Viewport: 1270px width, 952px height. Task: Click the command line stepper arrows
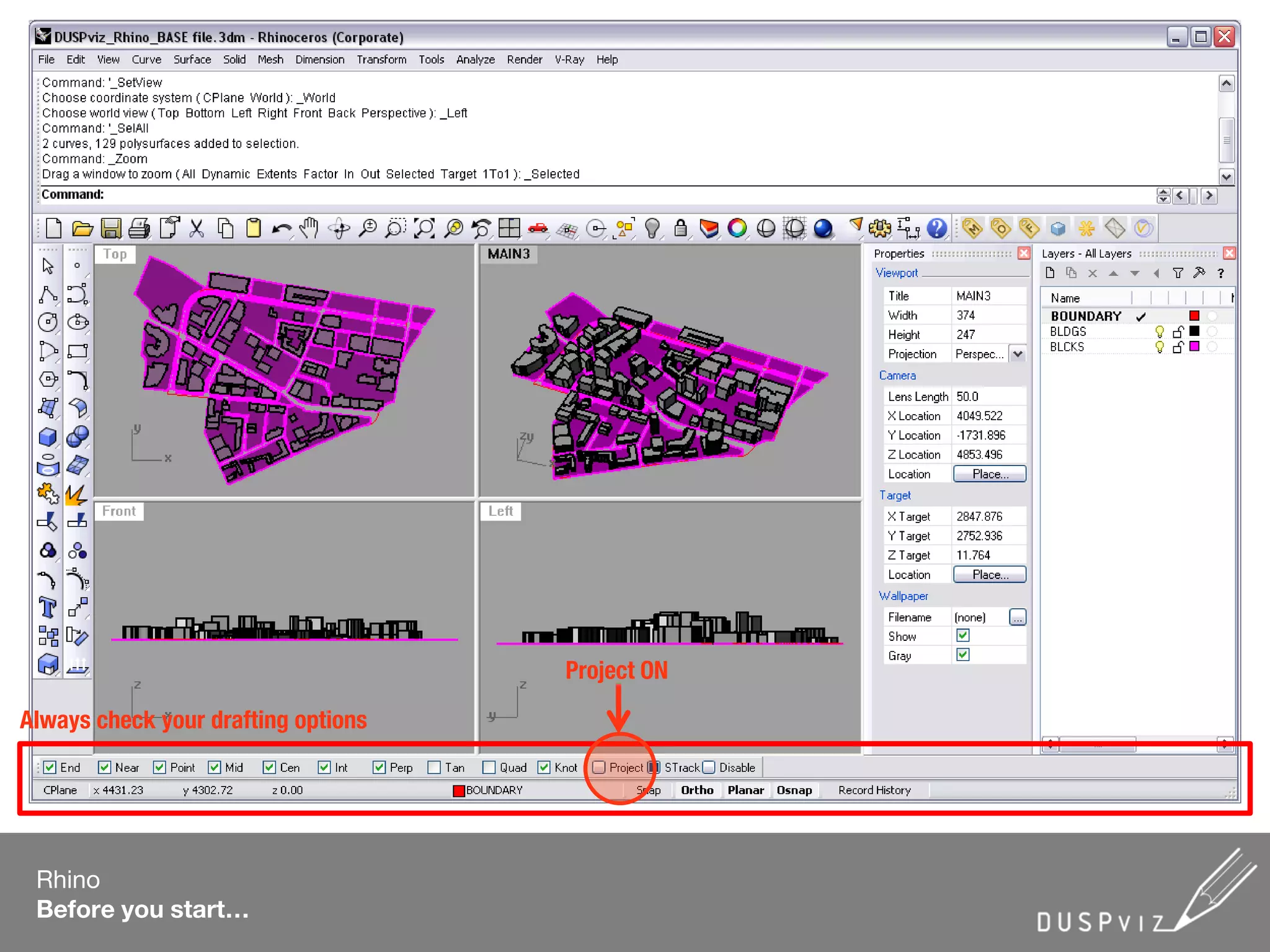[1163, 196]
